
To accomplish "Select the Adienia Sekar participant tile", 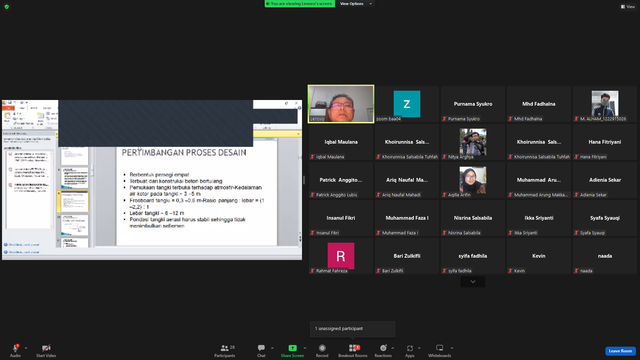I will (x=605, y=180).
